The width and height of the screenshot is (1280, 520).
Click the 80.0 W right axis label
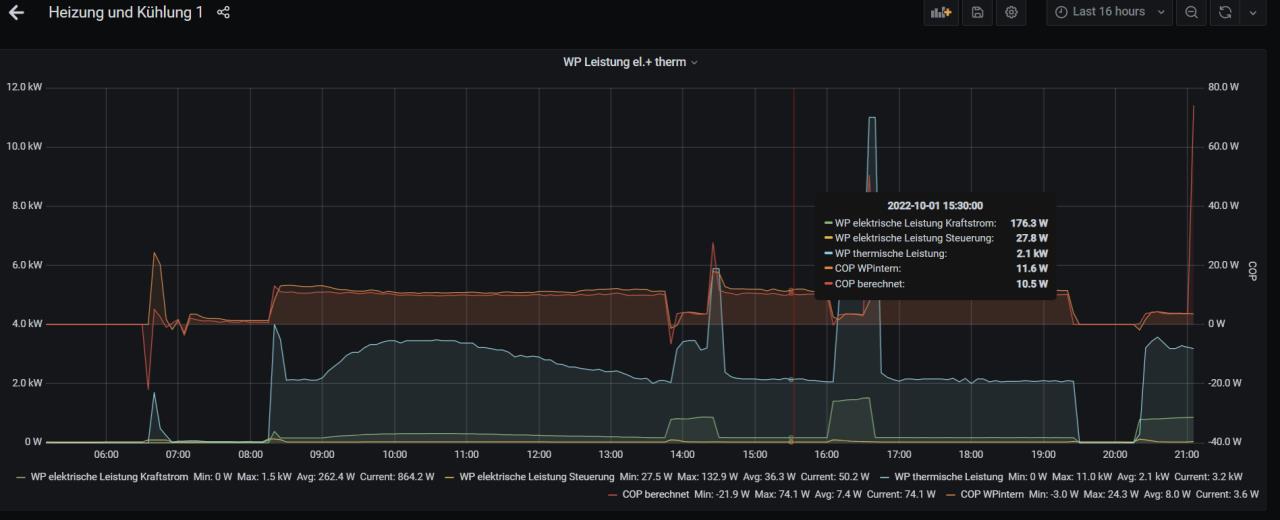(x=1223, y=87)
